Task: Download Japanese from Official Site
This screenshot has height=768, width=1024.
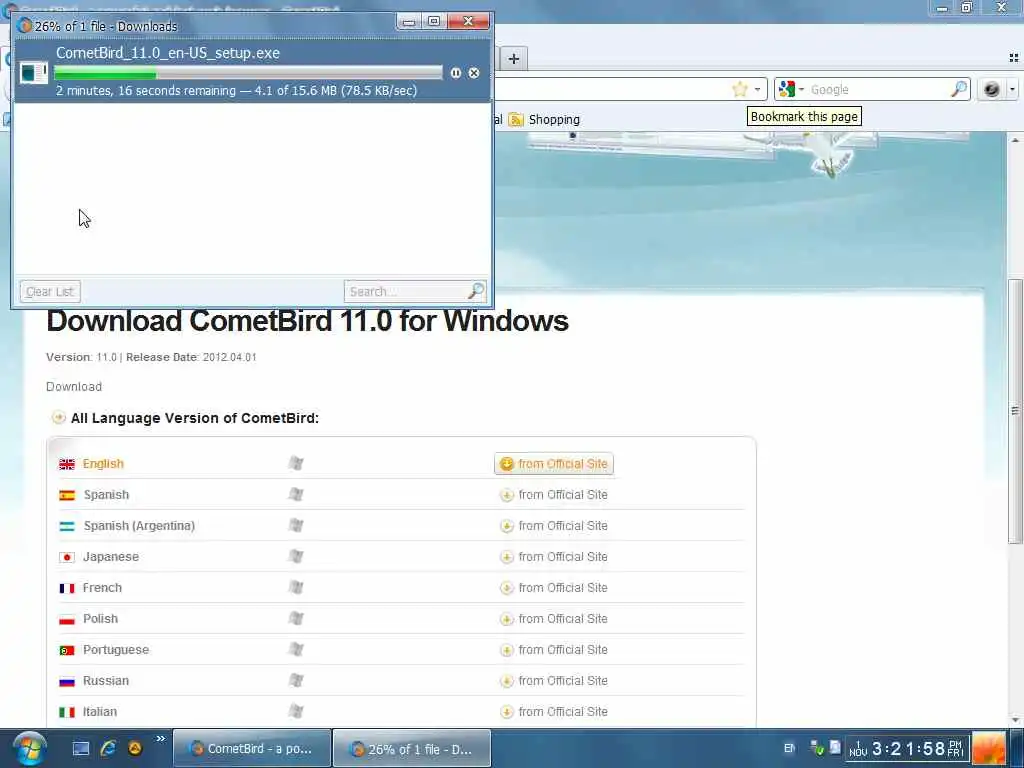Action: 554,557
